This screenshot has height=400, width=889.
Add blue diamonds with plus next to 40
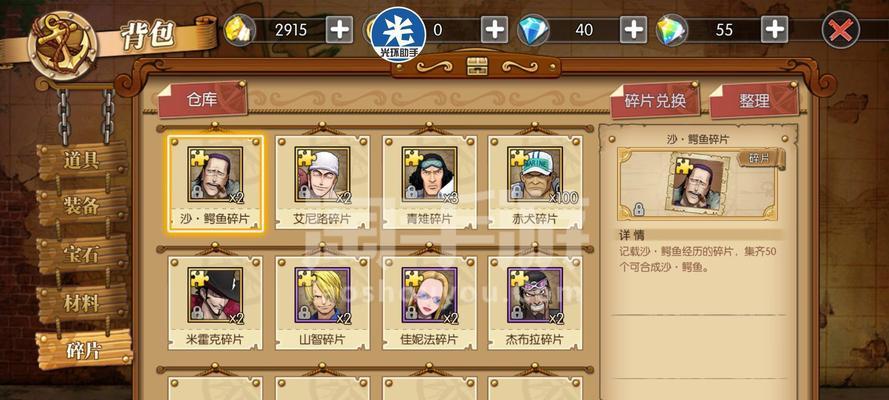[x=633, y=29]
